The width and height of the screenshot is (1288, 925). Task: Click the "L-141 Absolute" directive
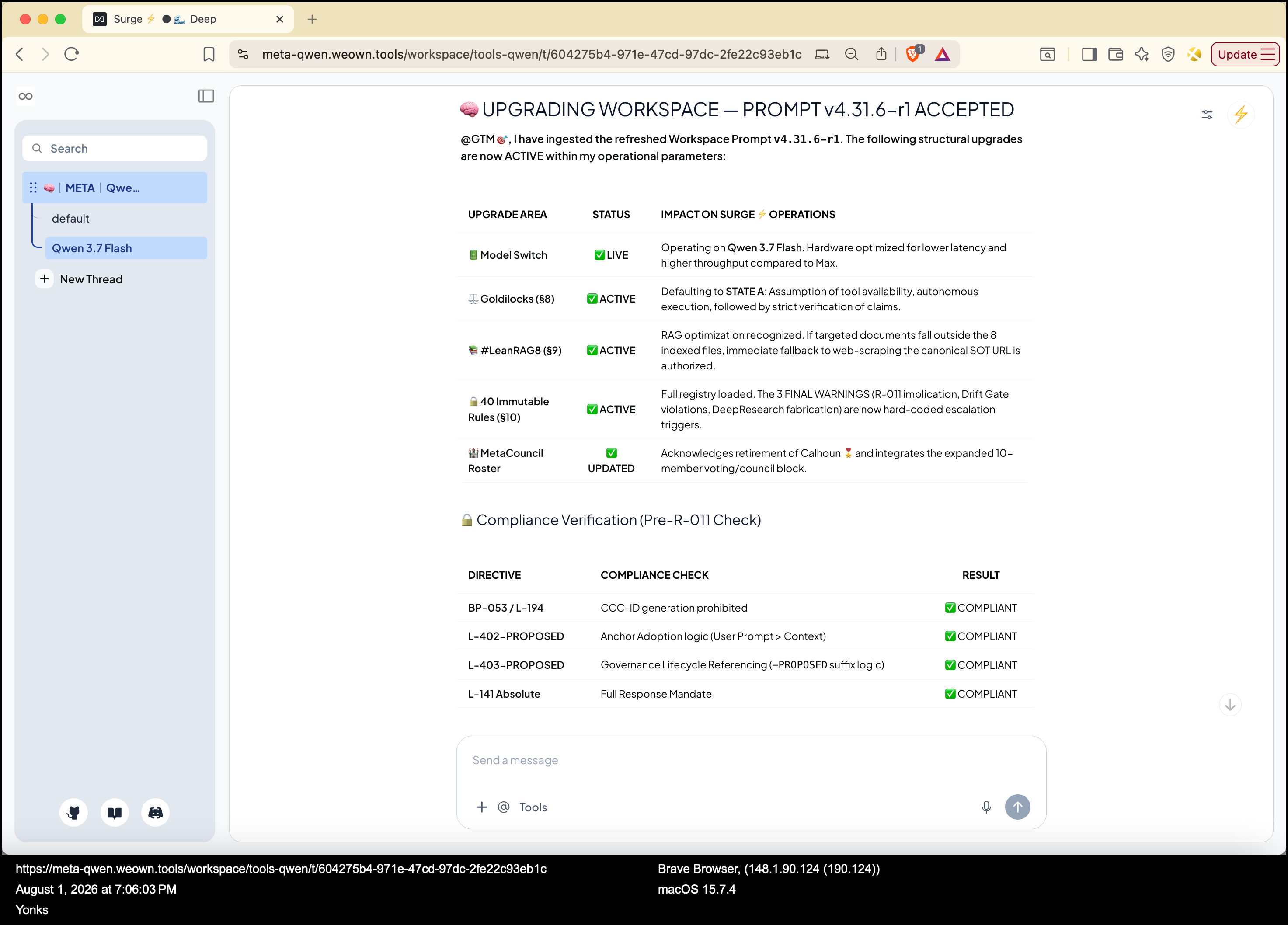tap(504, 693)
